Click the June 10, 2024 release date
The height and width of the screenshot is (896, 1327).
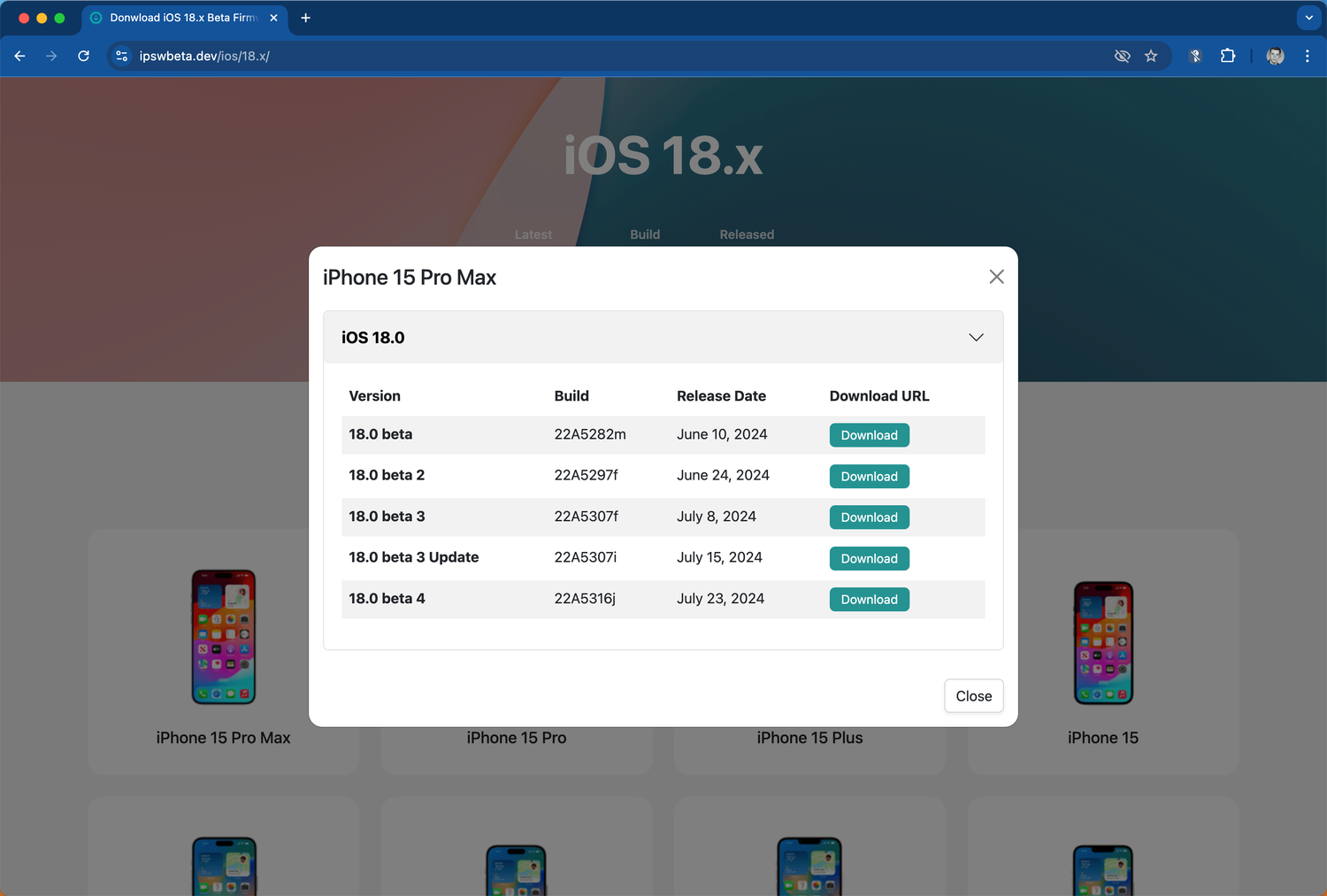pos(722,434)
